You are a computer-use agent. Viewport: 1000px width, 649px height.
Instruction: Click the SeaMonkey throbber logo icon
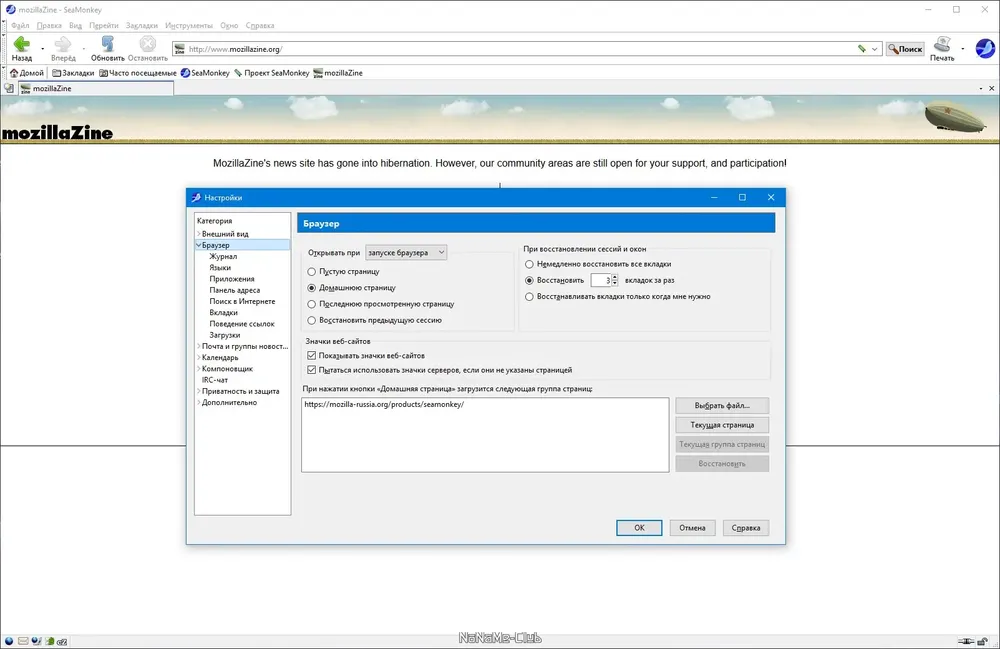coord(985,48)
